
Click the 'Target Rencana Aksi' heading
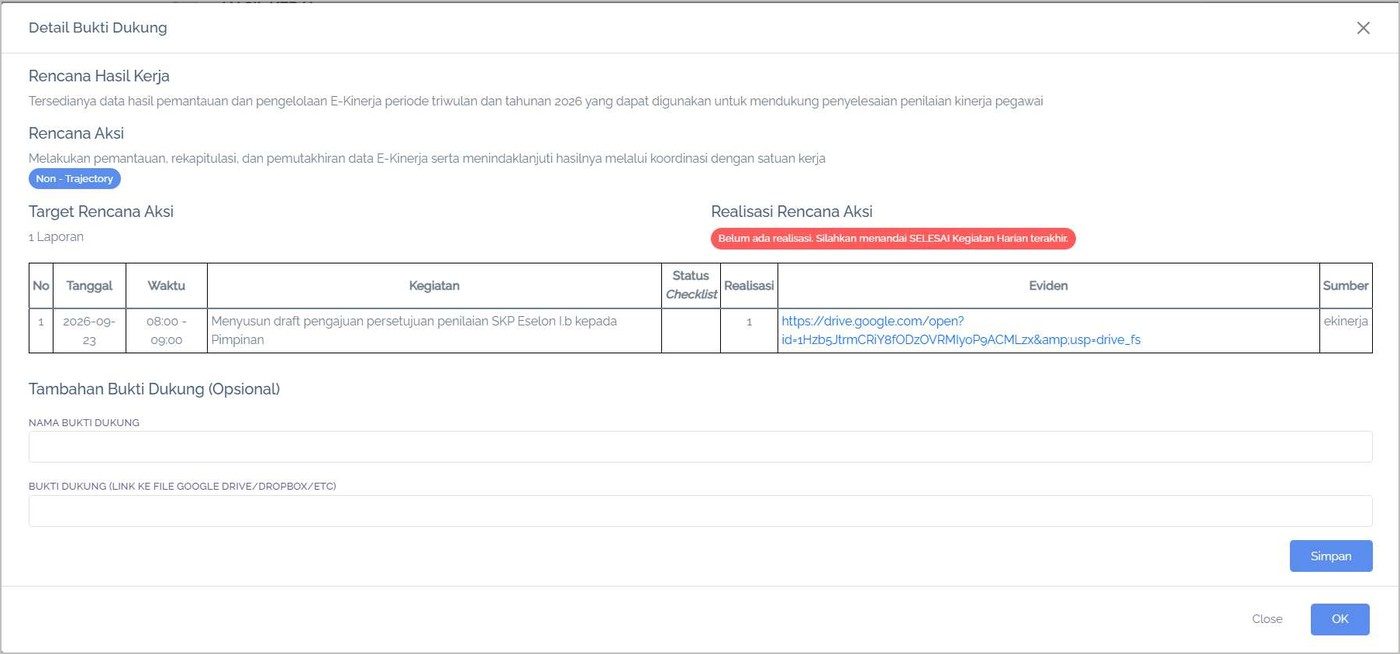click(x=101, y=211)
